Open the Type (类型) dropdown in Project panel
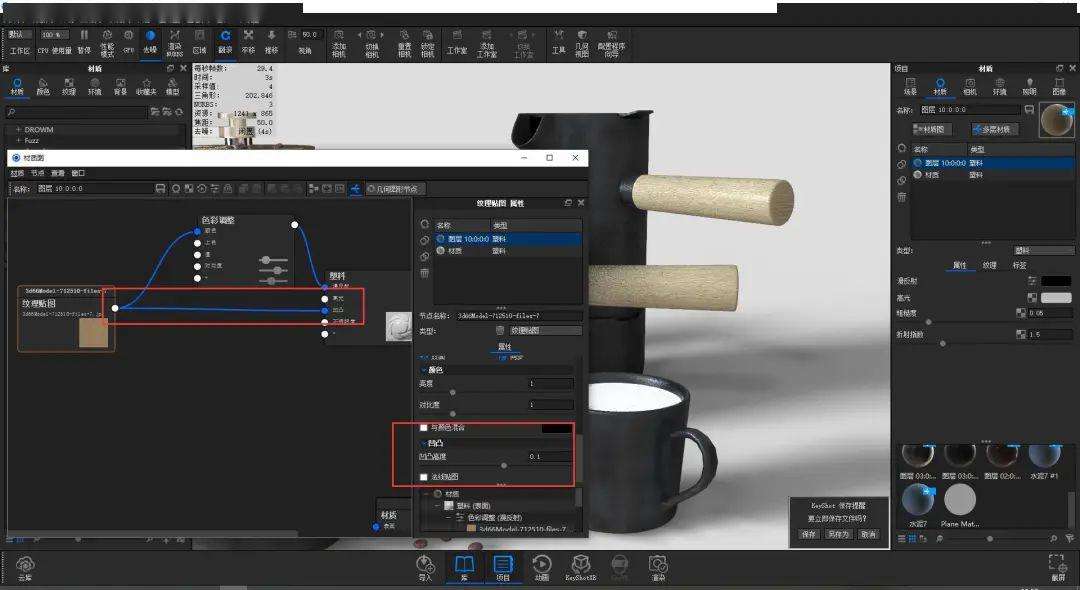Screen dimensions: 1080x590 click(1043, 251)
